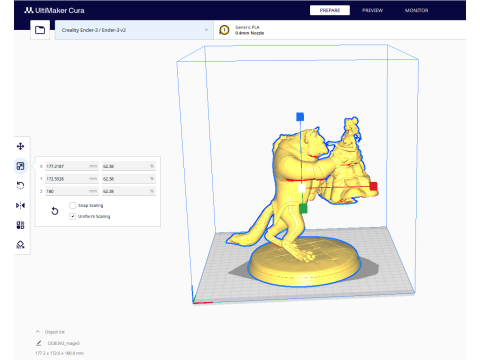Click the white center uniform-scale handle
The image size is (480, 360).
302,188
